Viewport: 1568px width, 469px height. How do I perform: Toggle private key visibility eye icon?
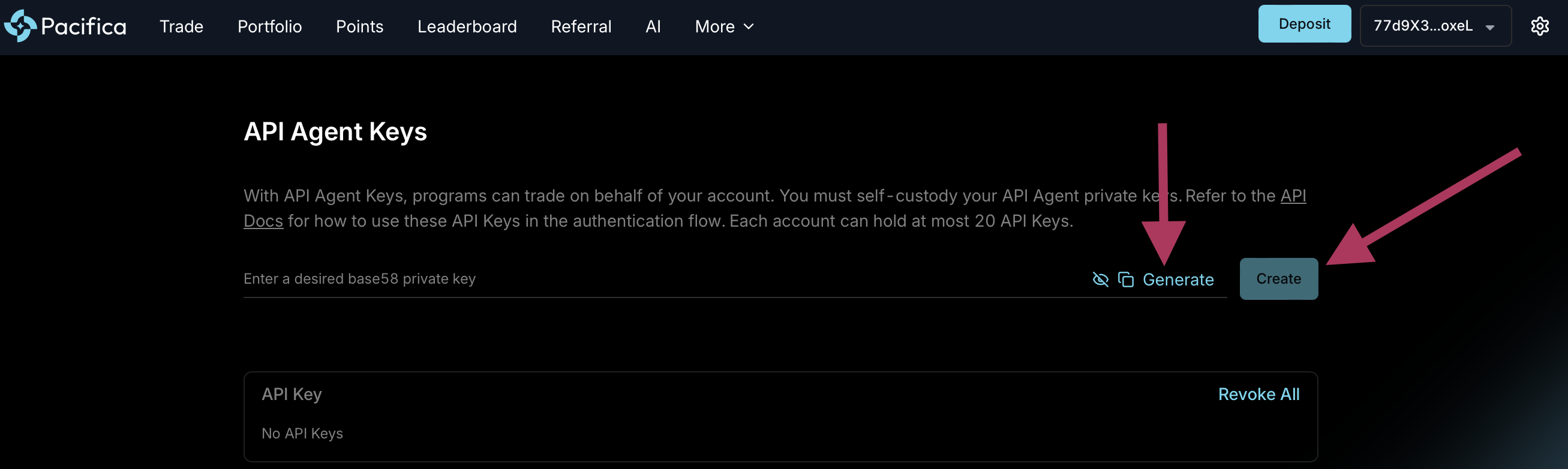[x=1100, y=279]
